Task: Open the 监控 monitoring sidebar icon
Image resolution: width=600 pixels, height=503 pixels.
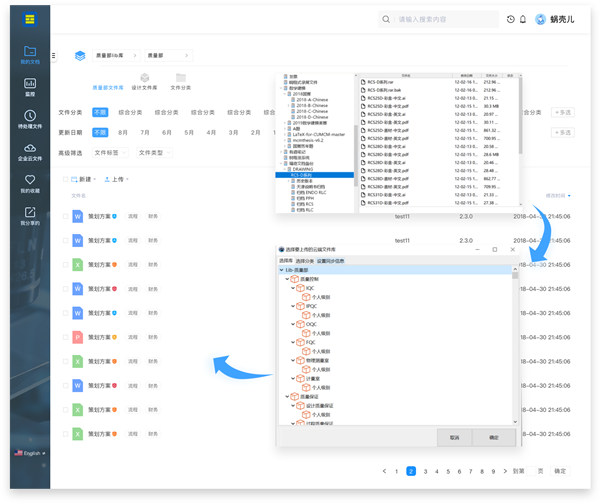Action: click(x=30, y=88)
